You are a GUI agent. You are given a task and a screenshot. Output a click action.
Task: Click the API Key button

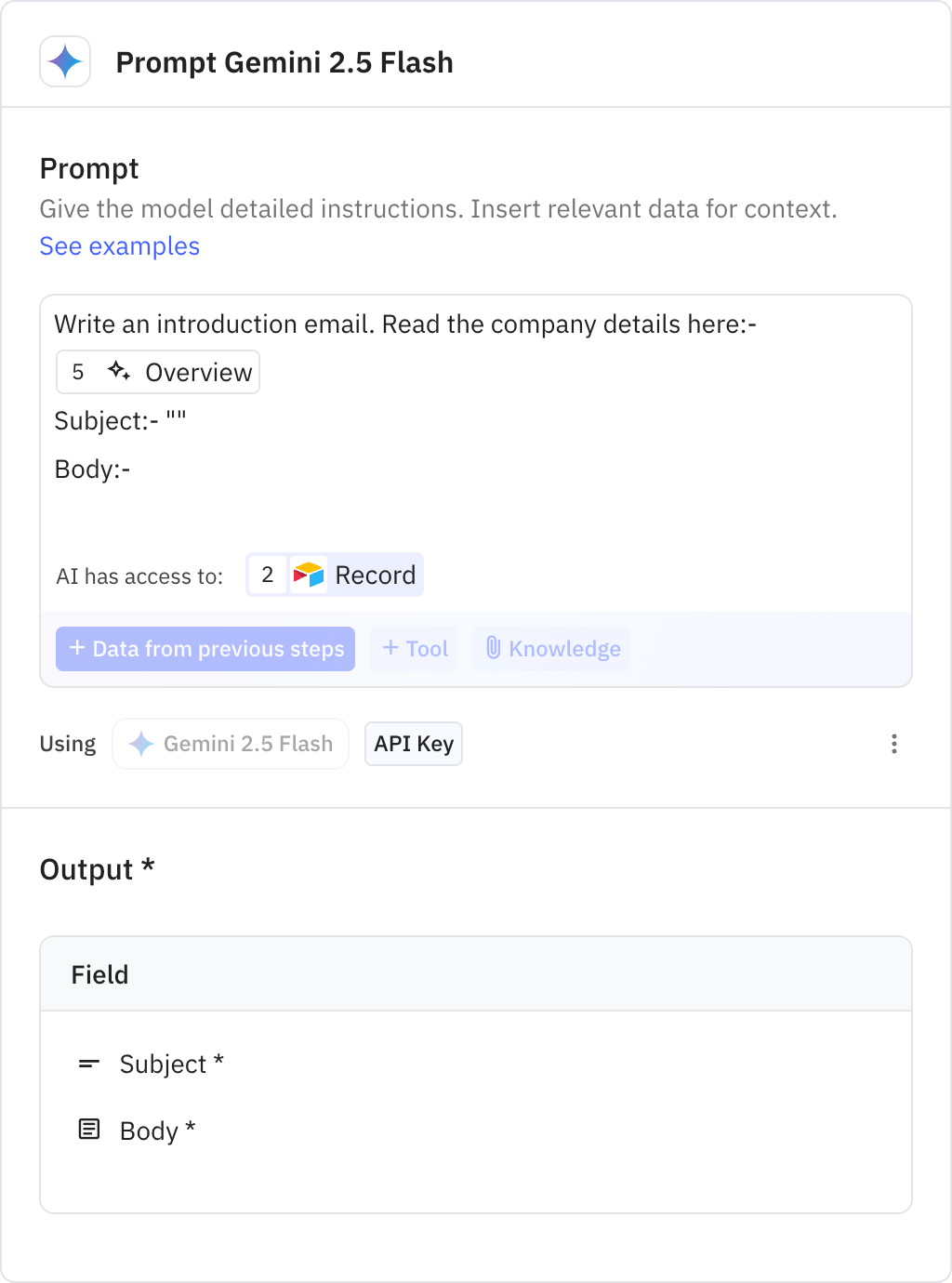(x=413, y=743)
